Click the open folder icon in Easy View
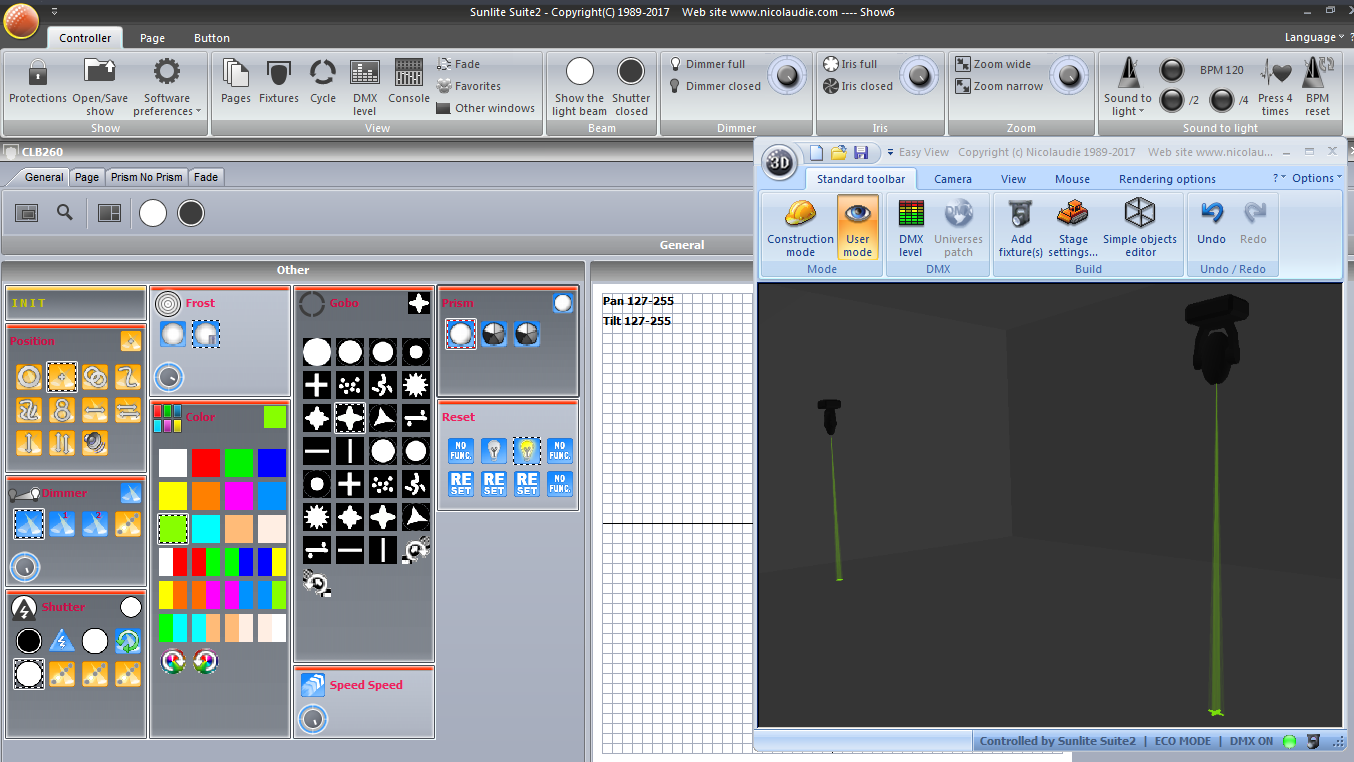The image size is (1354, 762). tap(838, 152)
